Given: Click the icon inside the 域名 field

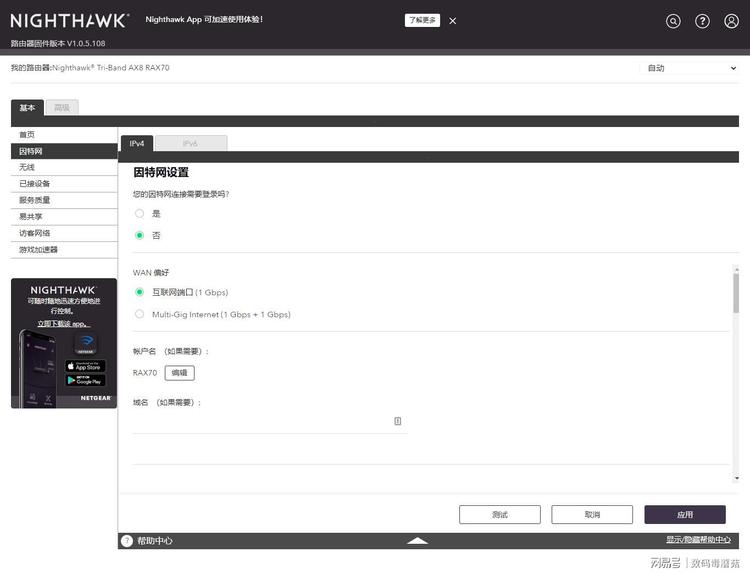Looking at the screenshot, I should [x=397, y=421].
